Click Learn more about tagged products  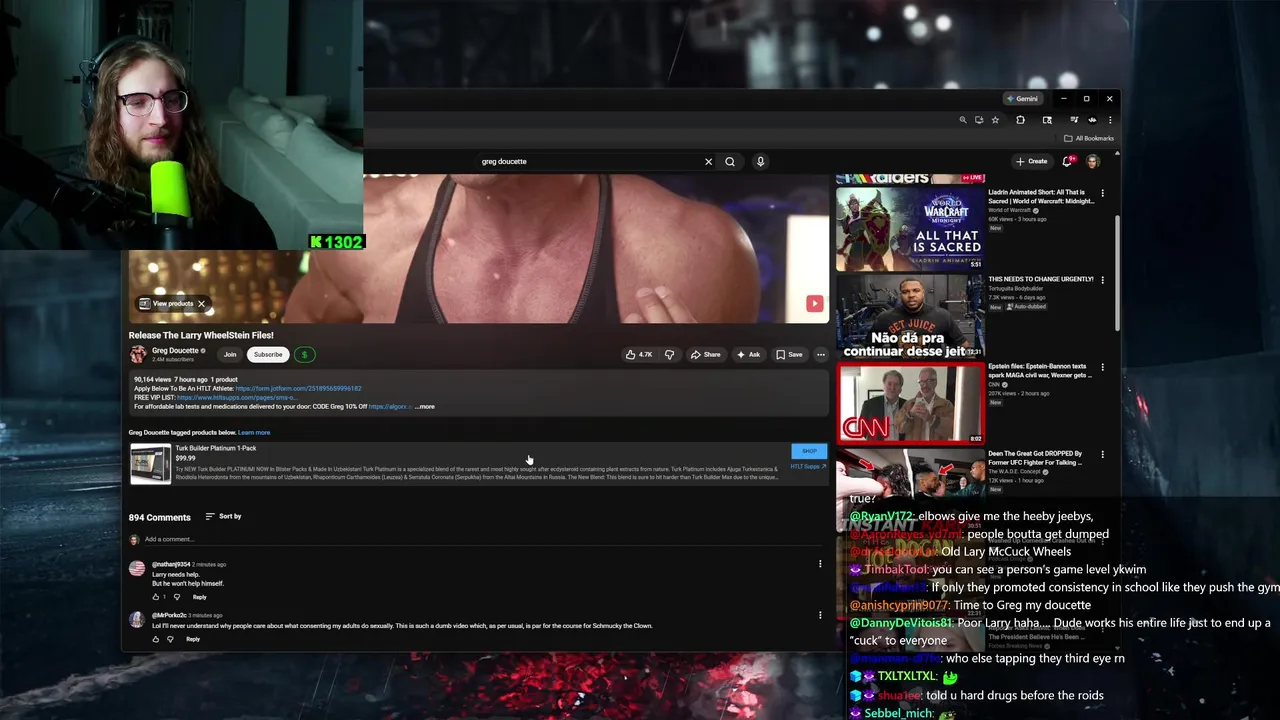pyautogui.click(x=254, y=432)
